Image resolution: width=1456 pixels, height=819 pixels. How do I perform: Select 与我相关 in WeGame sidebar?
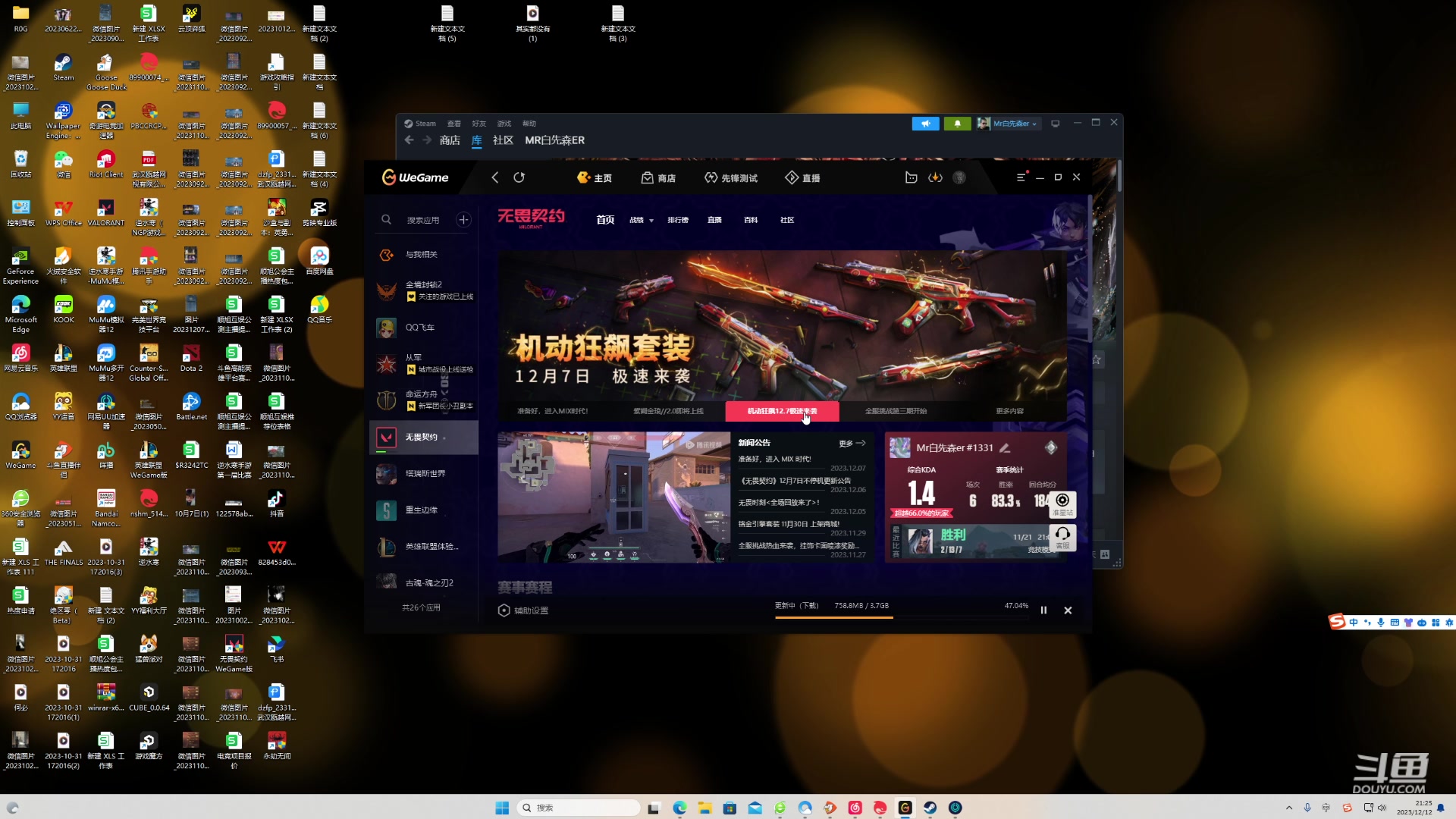424,255
